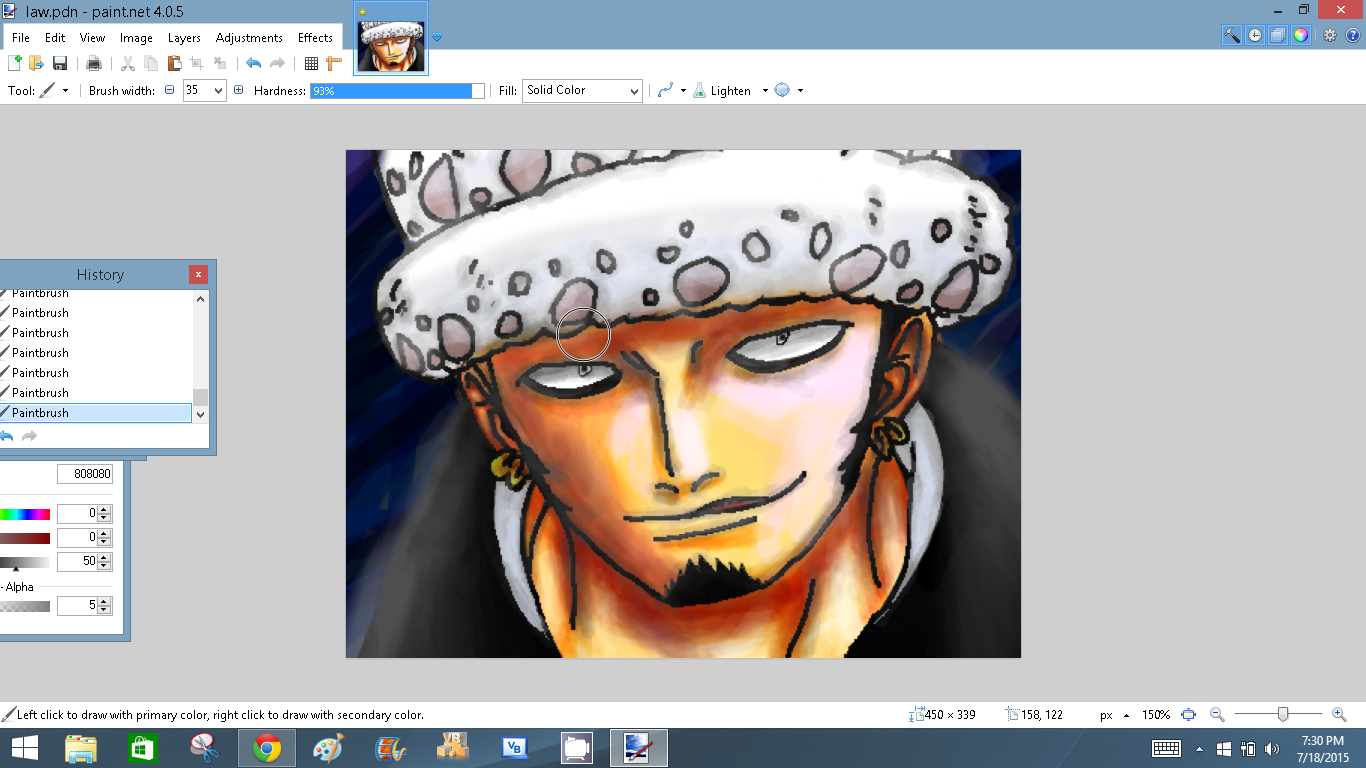1366x768 pixels.
Task: Open the selection clipping mode dropdown
Action: pos(788,90)
